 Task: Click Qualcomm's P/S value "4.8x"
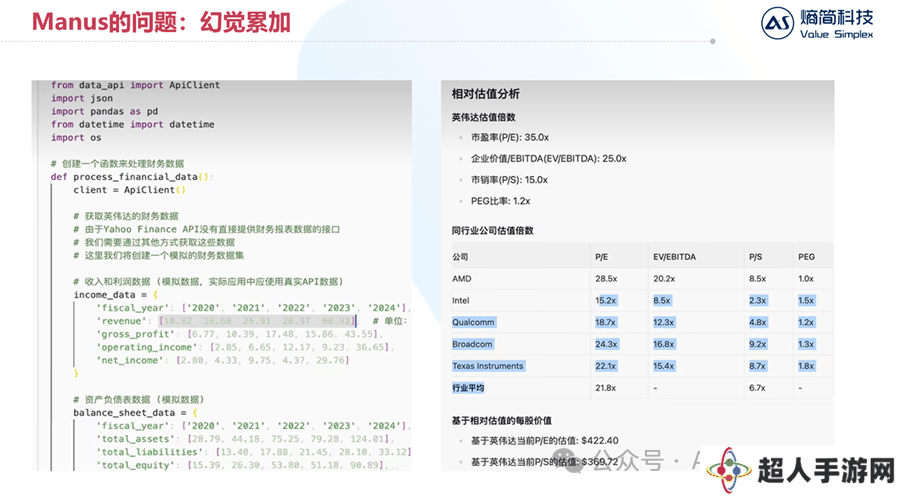757,322
